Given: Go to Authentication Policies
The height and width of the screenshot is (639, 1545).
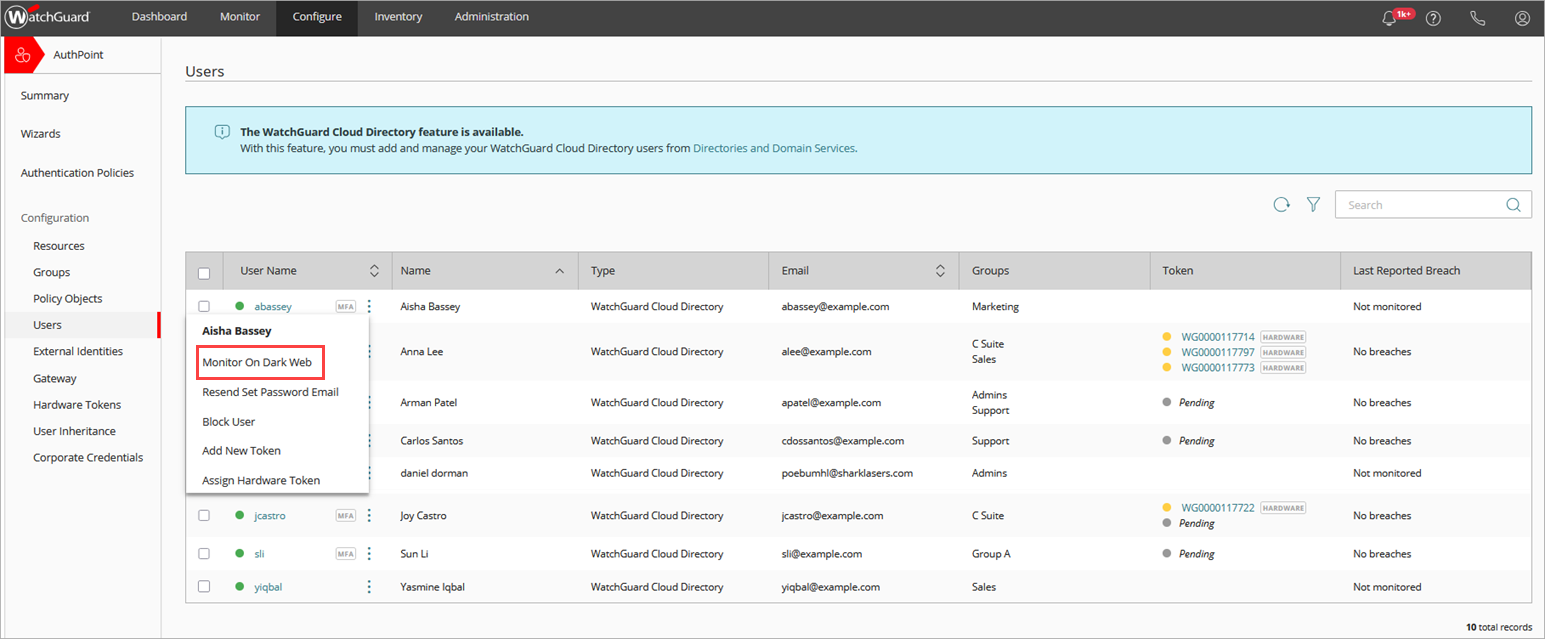Looking at the screenshot, I should click(x=77, y=173).
